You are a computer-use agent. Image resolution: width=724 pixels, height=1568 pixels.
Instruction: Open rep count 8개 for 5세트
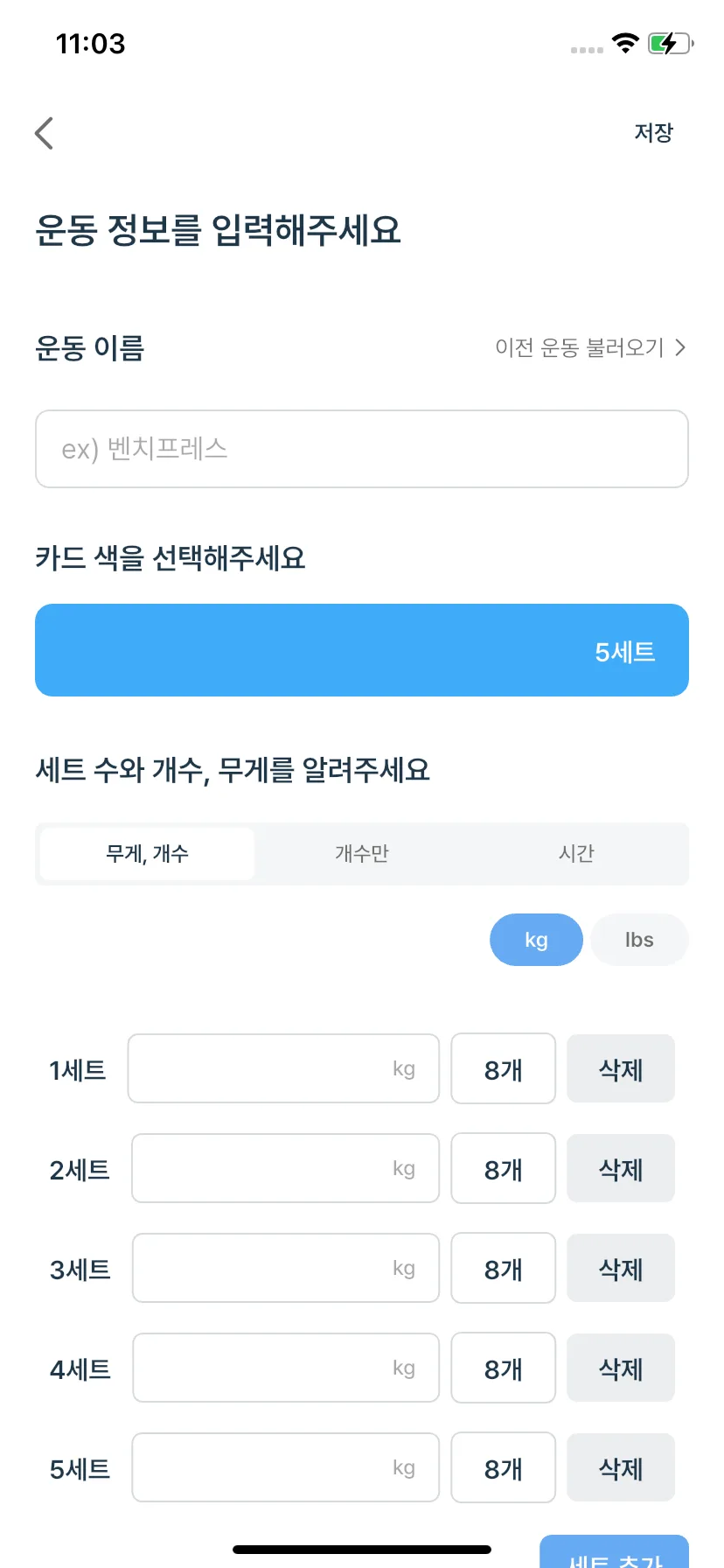tap(504, 1467)
